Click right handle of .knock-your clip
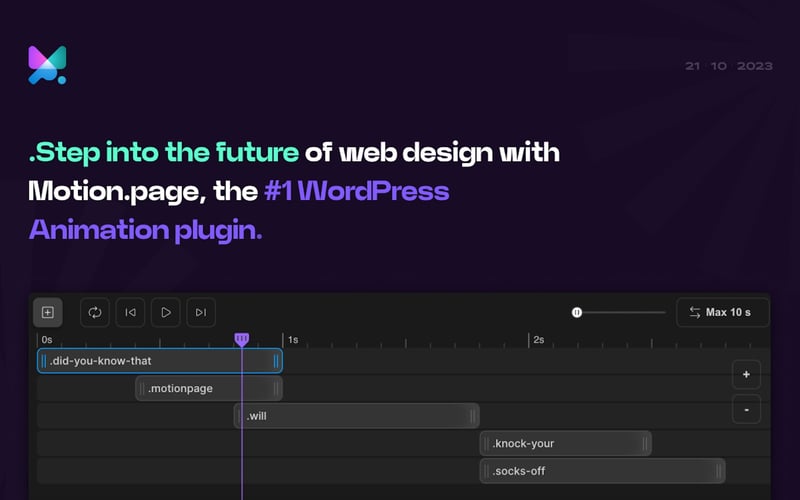 point(645,444)
